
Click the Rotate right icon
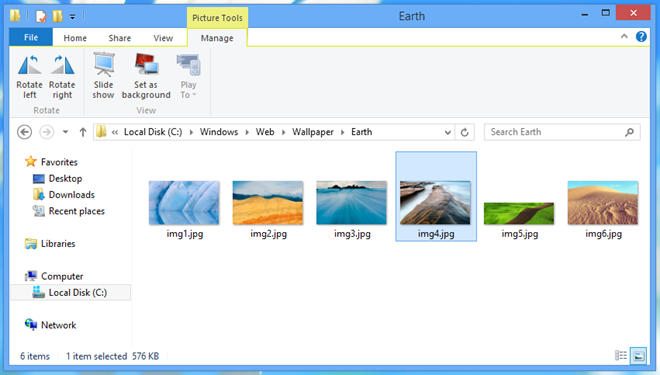pos(62,66)
